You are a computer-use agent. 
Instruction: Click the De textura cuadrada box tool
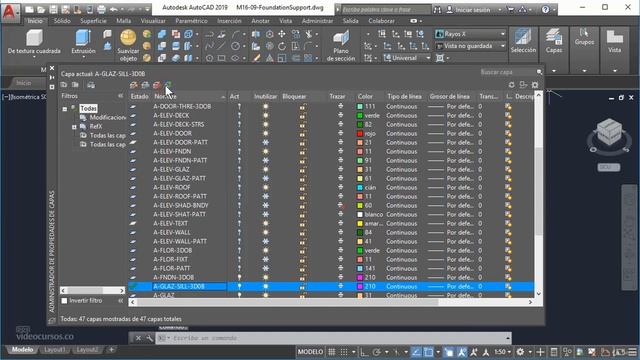[34, 42]
